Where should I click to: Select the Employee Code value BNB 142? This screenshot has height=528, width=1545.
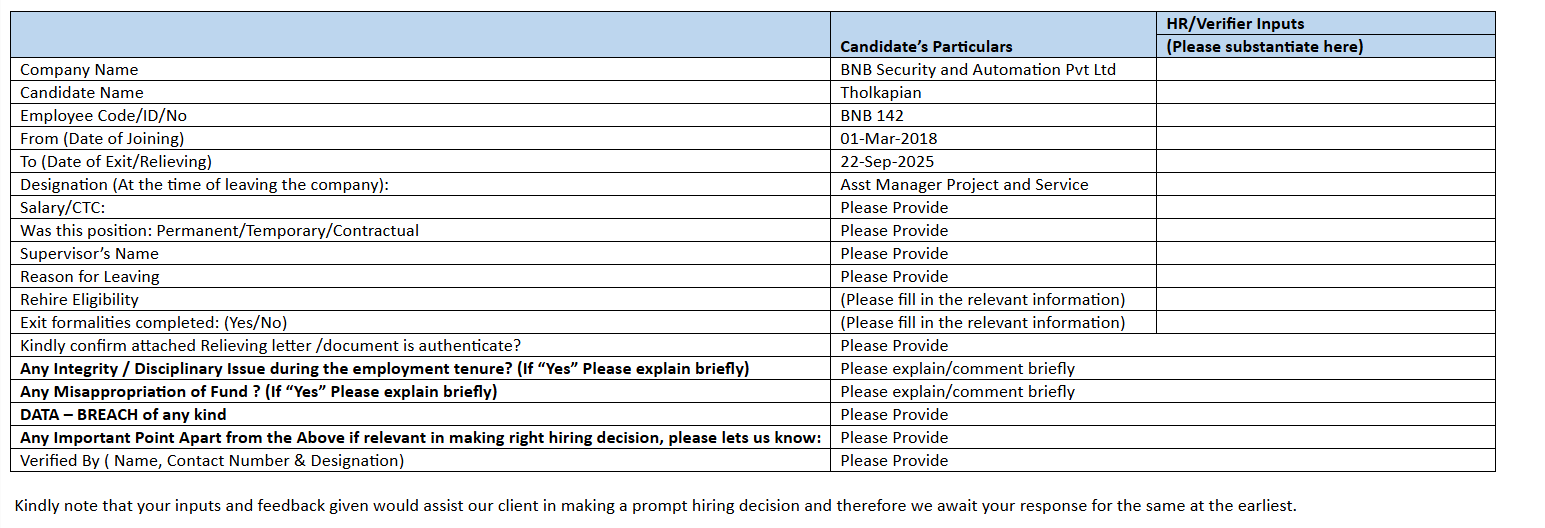tap(872, 116)
